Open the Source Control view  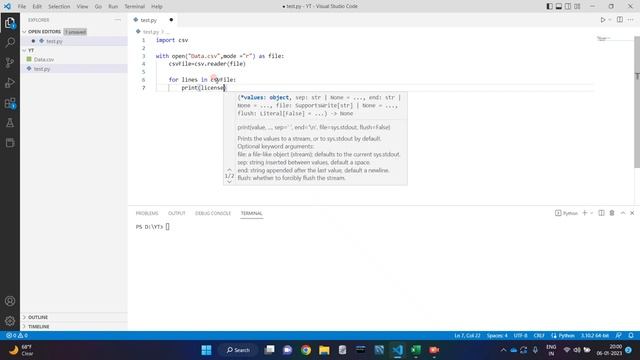(x=10, y=62)
